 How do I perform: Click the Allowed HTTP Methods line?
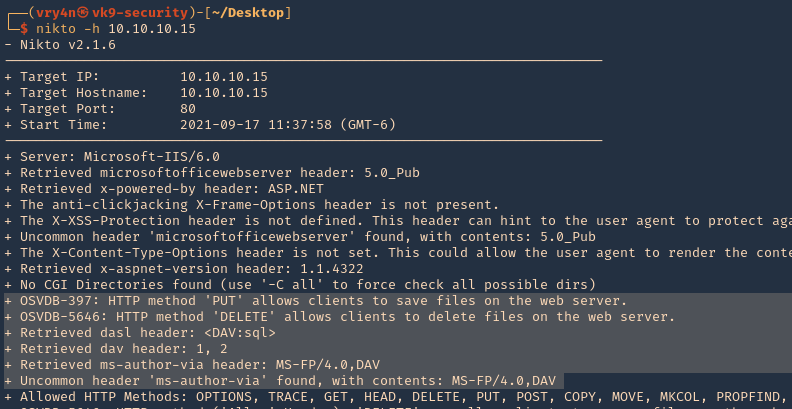pos(398,397)
